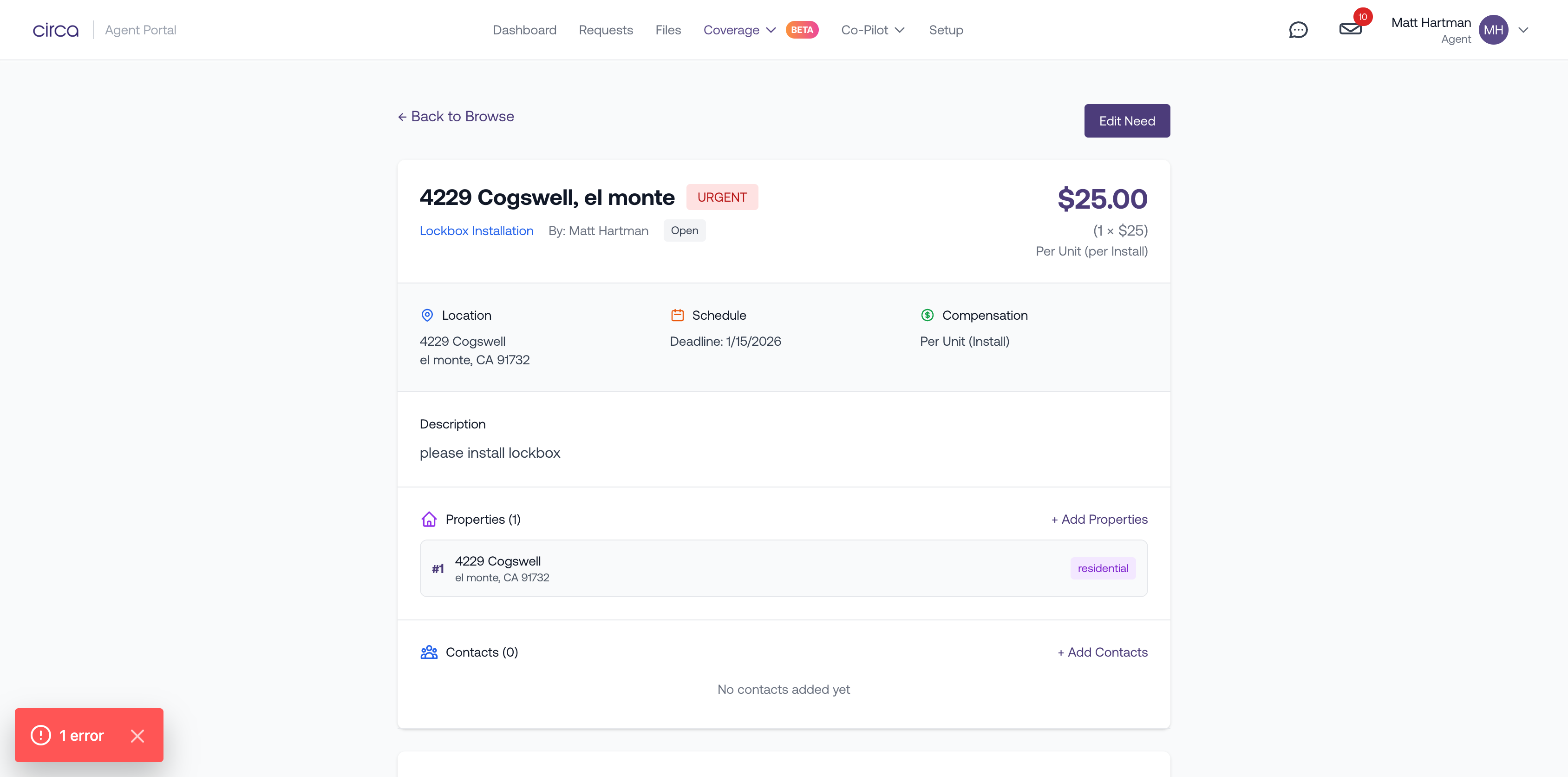Viewport: 1568px width, 777px height.
Task: Open the Requests nav item
Action: tap(606, 30)
